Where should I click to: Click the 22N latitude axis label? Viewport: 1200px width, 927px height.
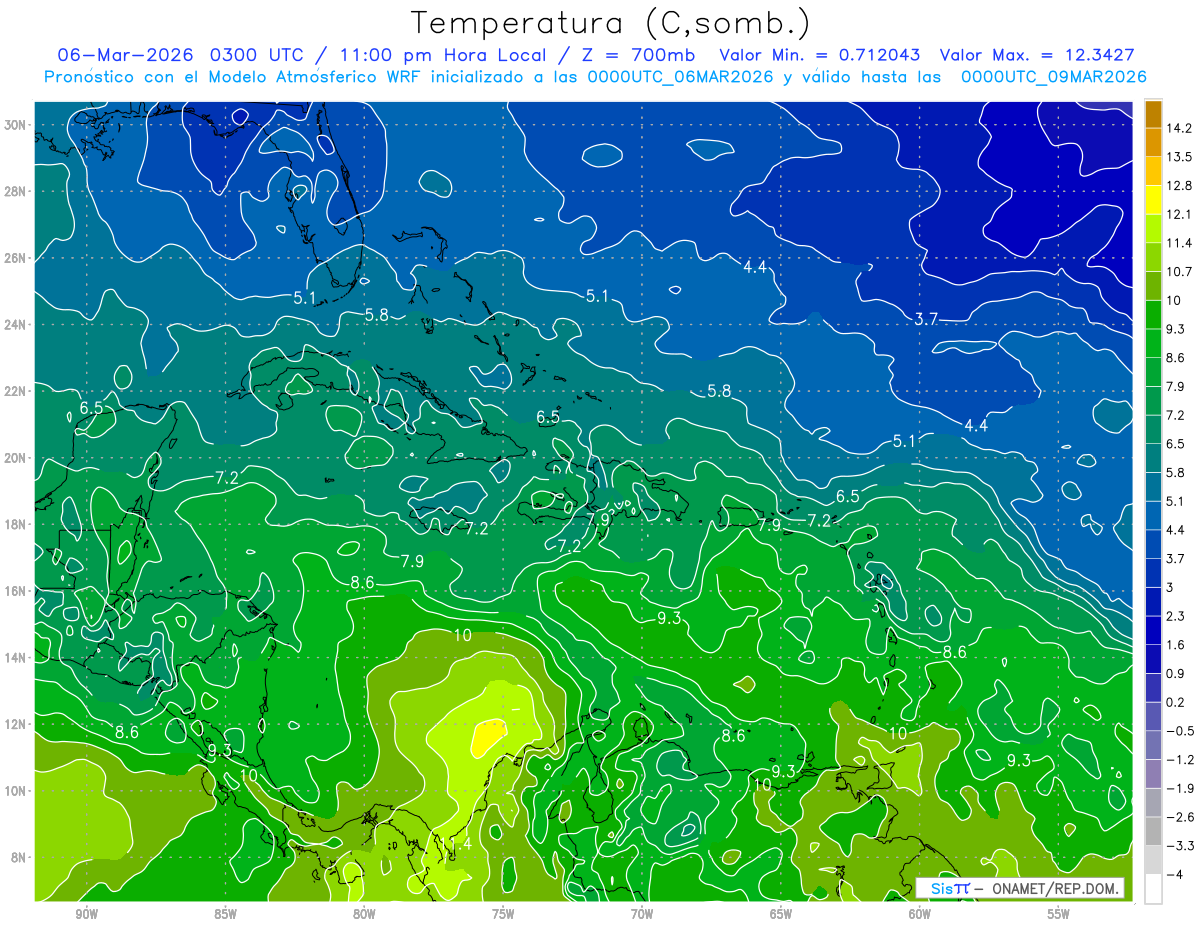pos(17,391)
